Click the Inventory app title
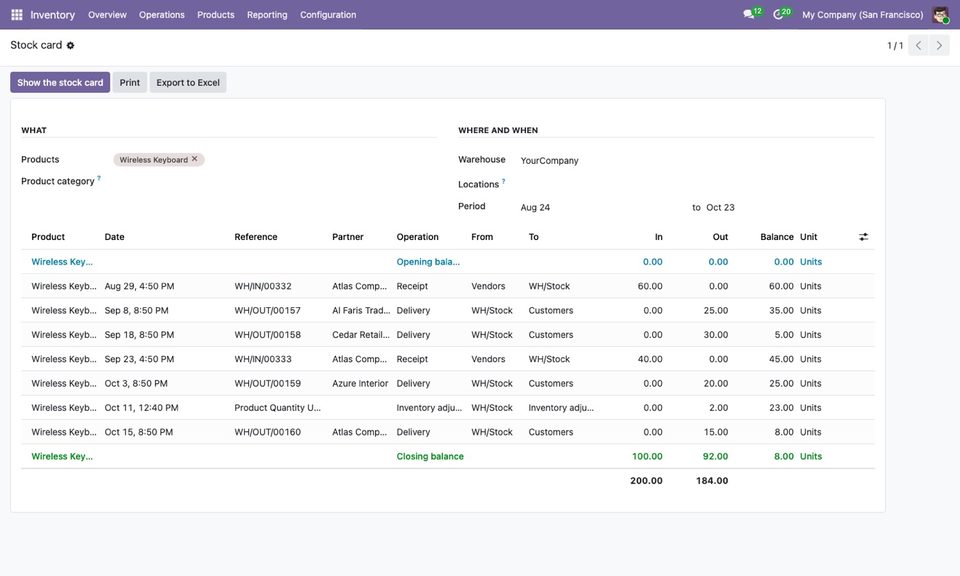 (x=53, y=15)
